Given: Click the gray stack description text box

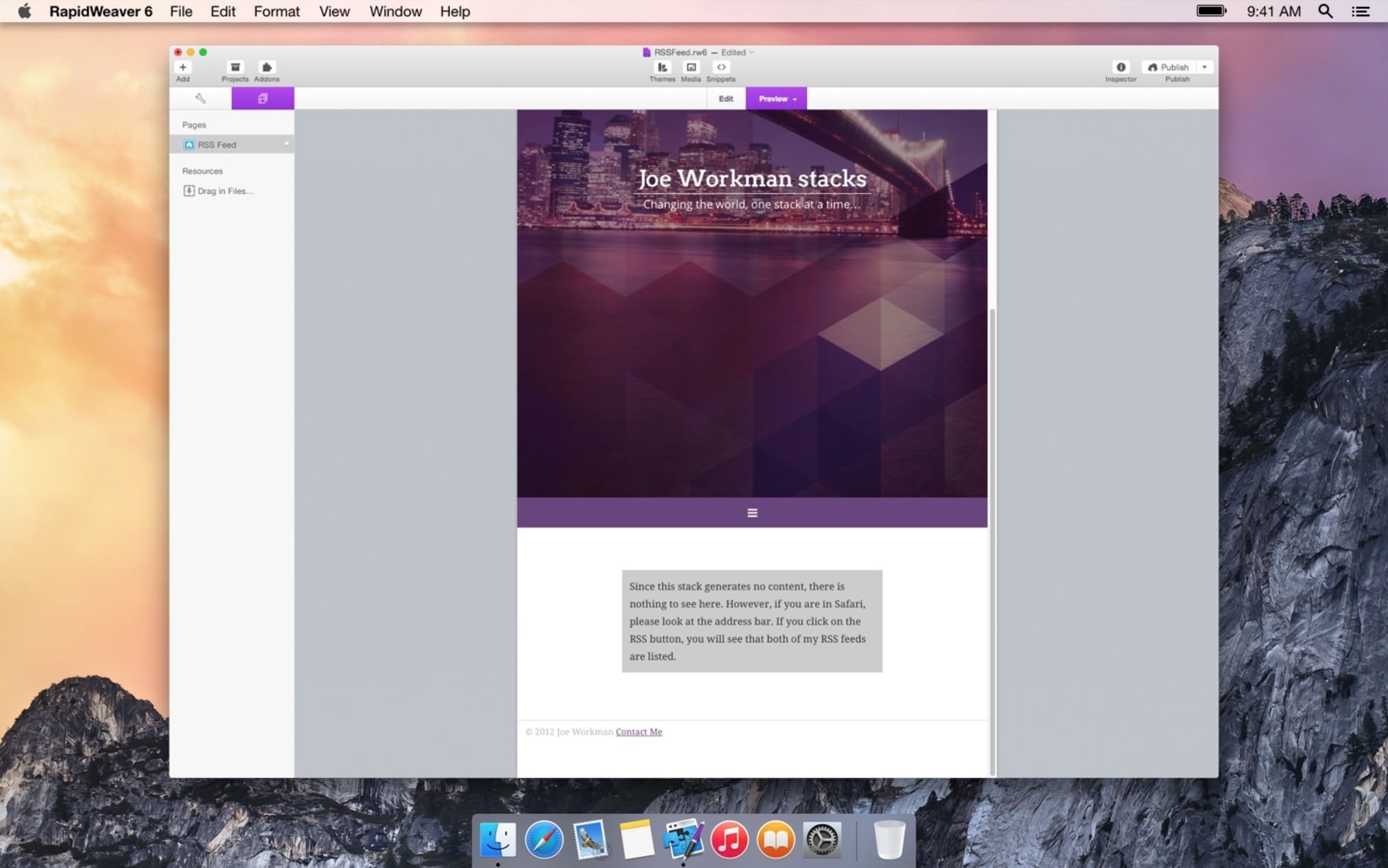Looking at the screenshot, I should click(752, 621).
